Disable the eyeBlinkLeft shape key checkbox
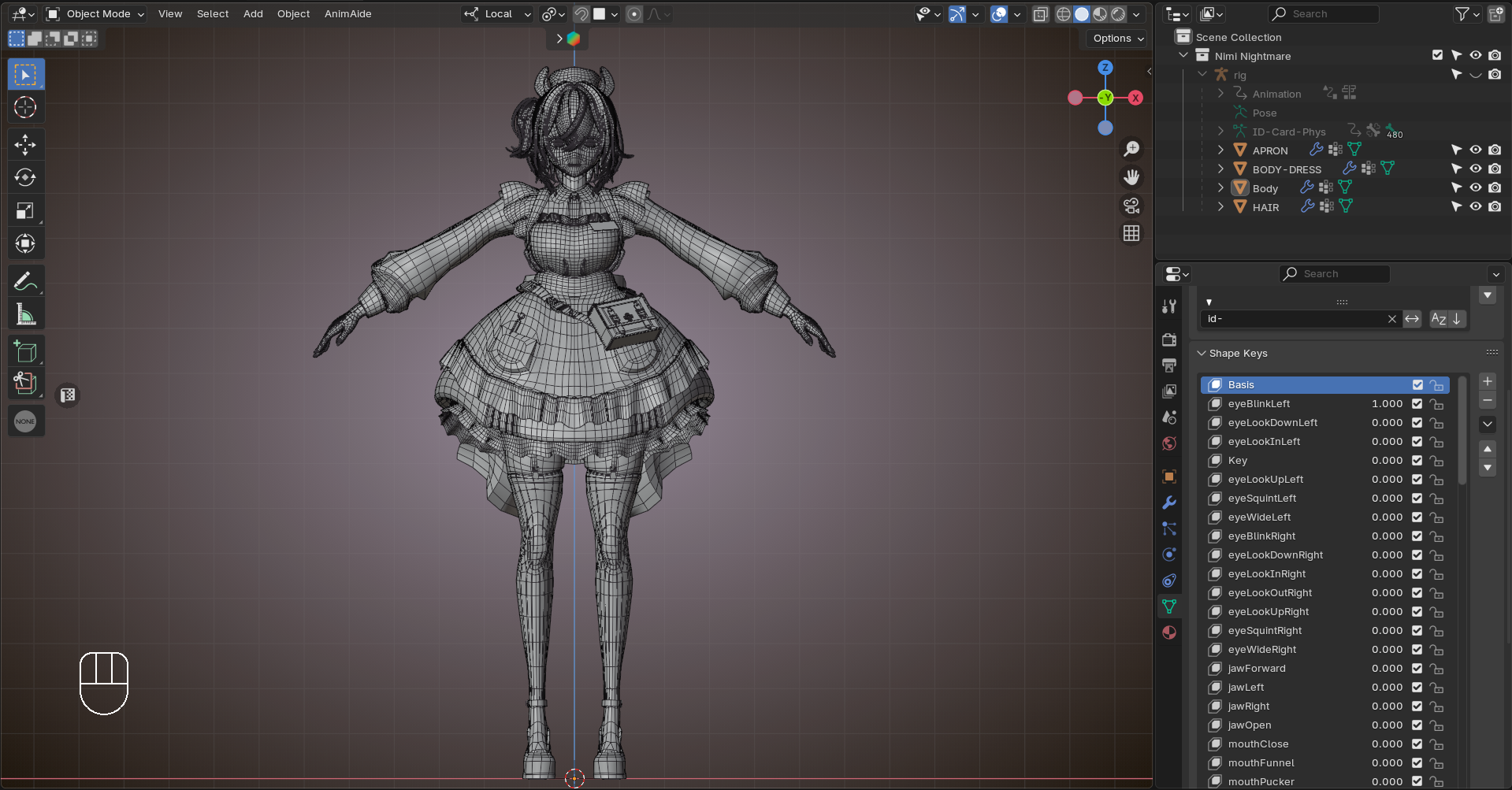The width and height of the screenshot is (1512, 790). click(x=1416, y=403)
